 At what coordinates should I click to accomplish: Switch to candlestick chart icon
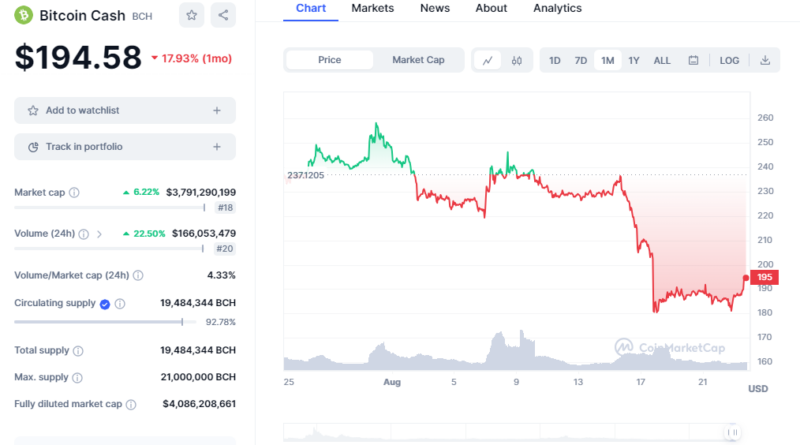point(516,60)
